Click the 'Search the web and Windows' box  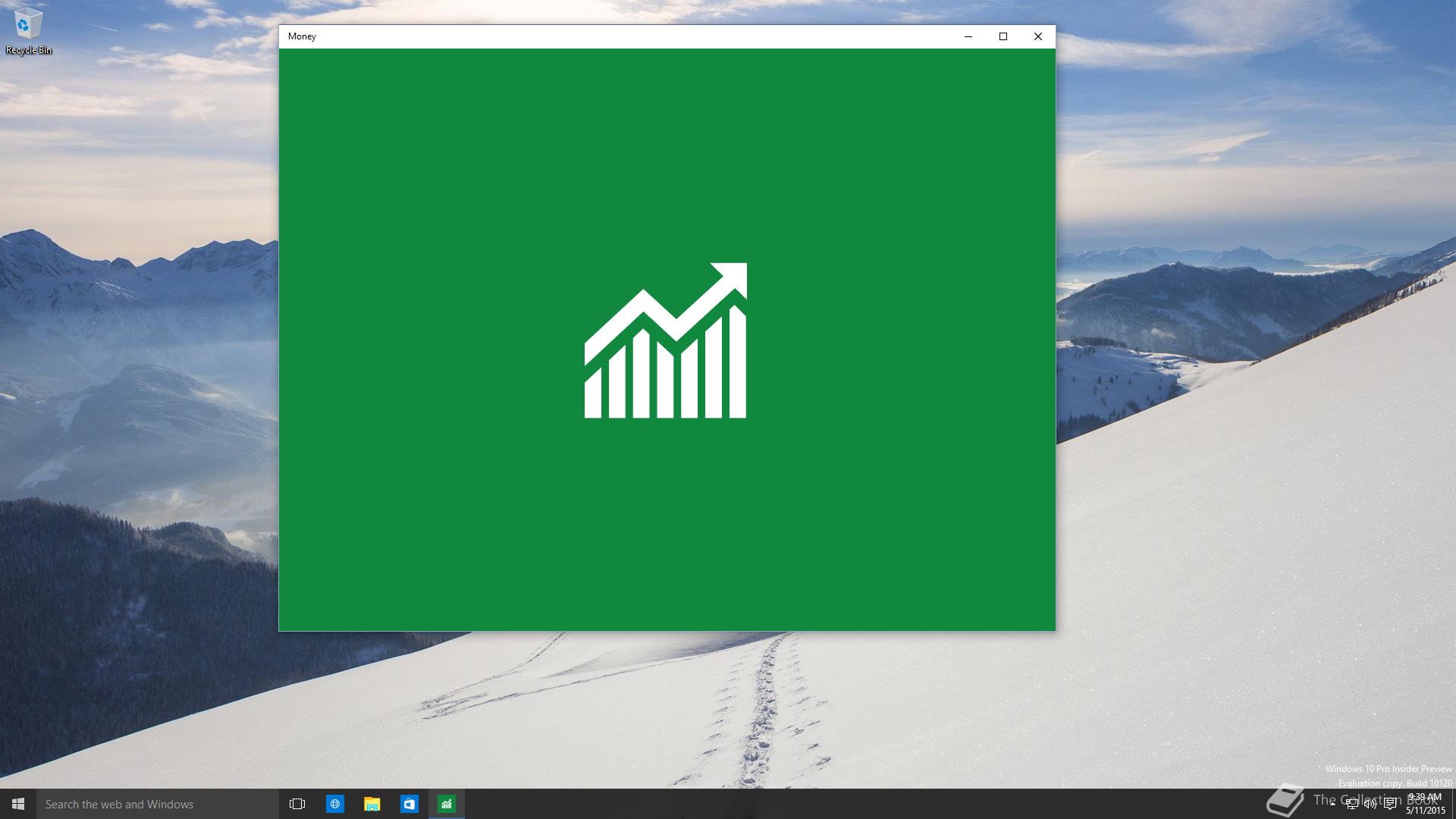[158, 804]
